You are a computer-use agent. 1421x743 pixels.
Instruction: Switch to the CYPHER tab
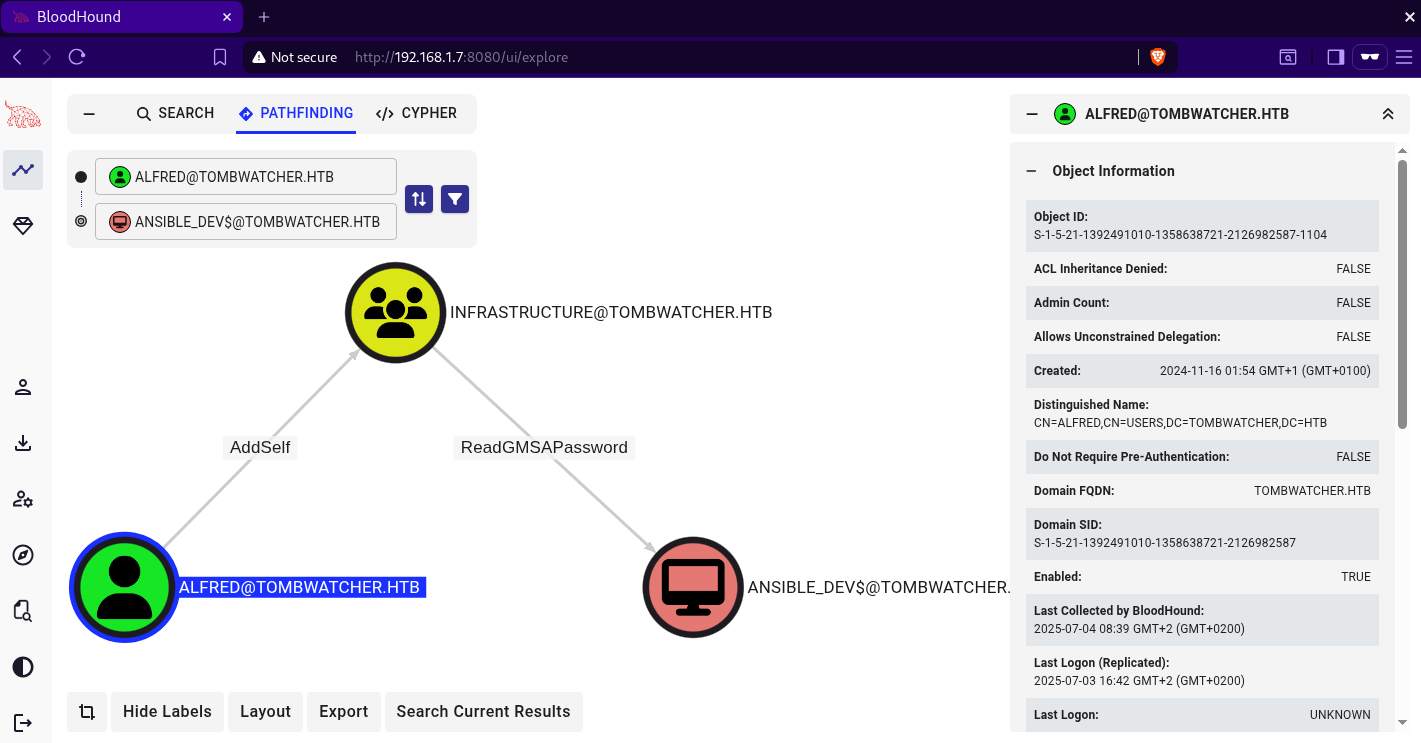tap(416, 114)
